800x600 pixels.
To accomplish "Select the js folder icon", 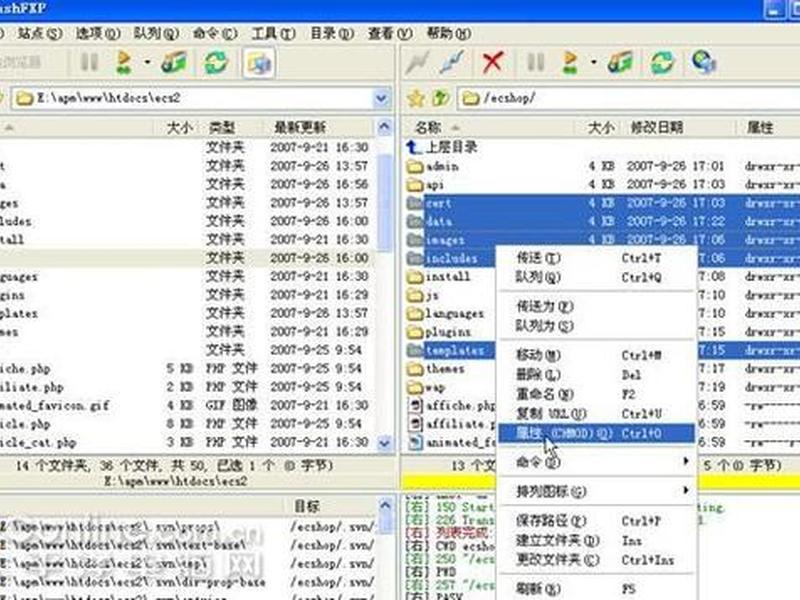I will pos(415,295).
